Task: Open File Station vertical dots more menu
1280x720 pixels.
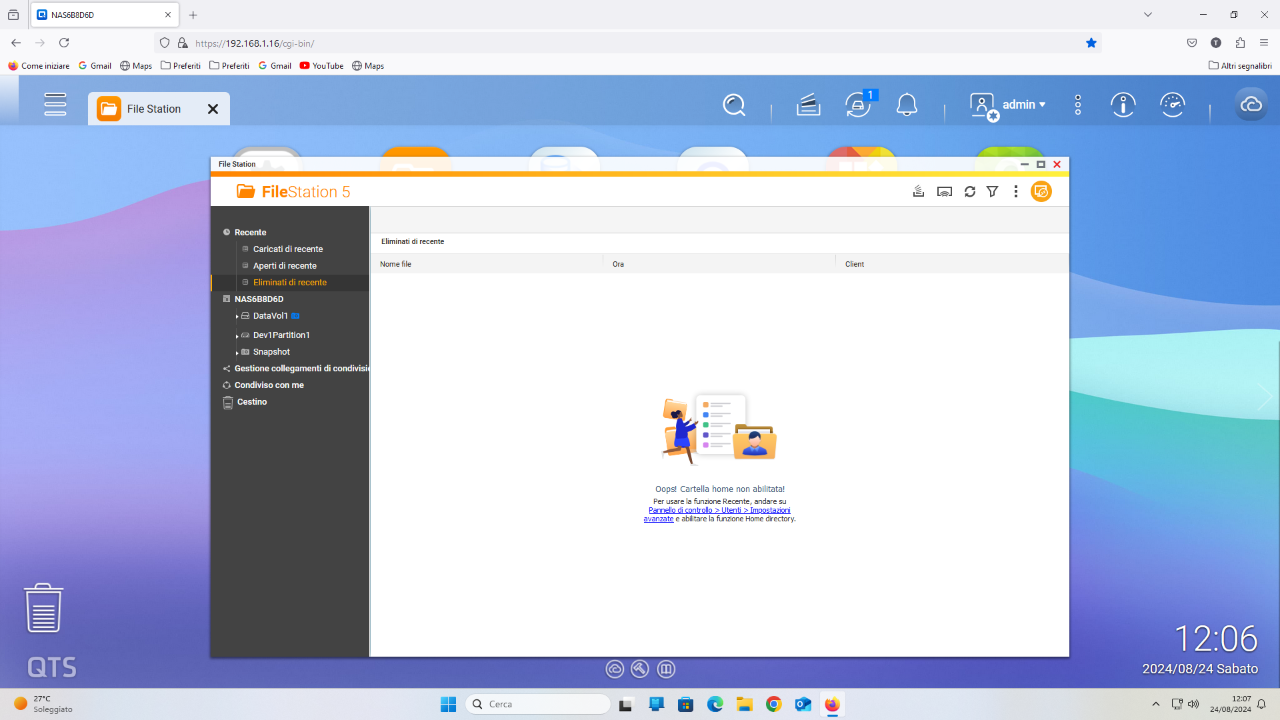Action: pyautogui.click(x=1016, y=192)
